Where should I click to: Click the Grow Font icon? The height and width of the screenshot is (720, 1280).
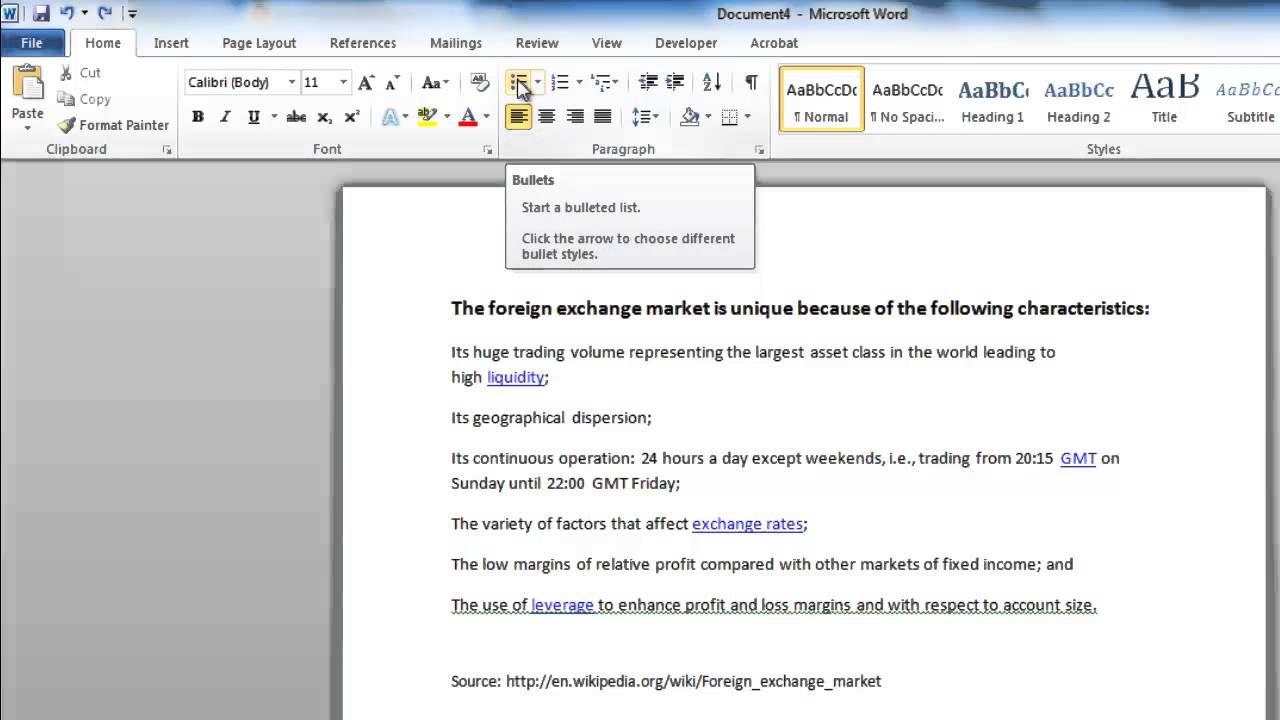point(366,83)
